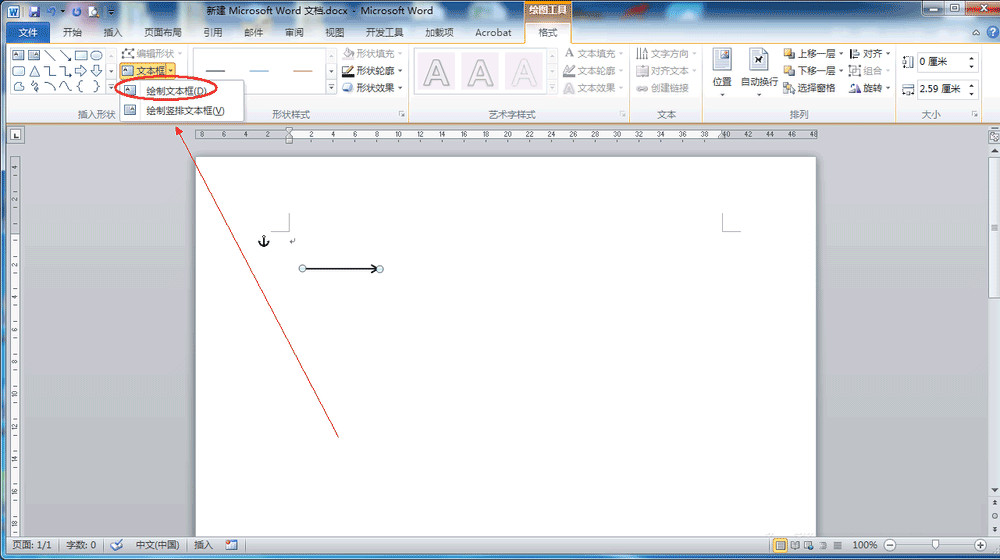This screenshot has width=1000, height=560.
Task: Click the Undo icon
Action: point(51,11)
